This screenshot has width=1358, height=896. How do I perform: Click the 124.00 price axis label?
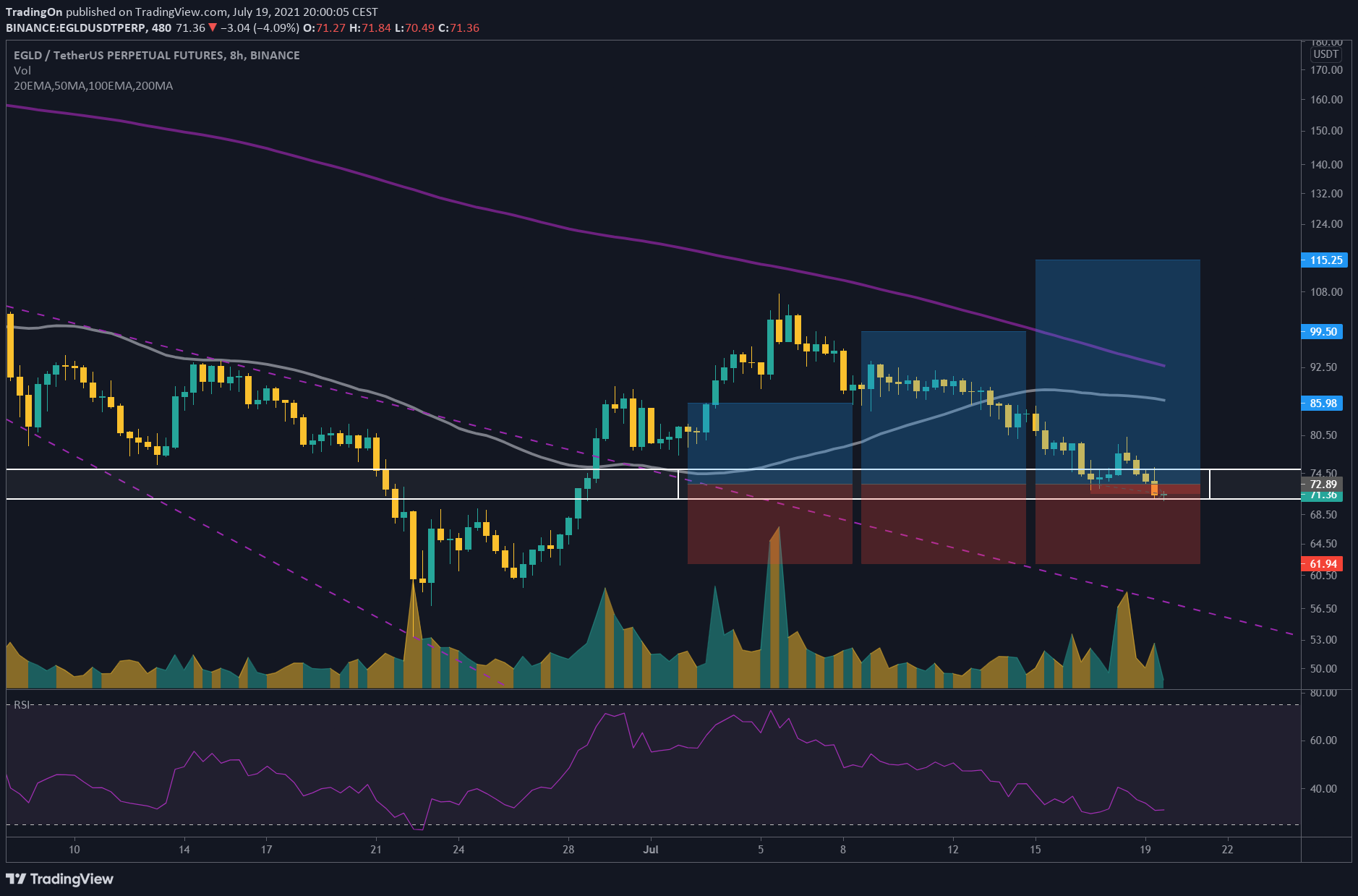click(x=1326, y=223)
